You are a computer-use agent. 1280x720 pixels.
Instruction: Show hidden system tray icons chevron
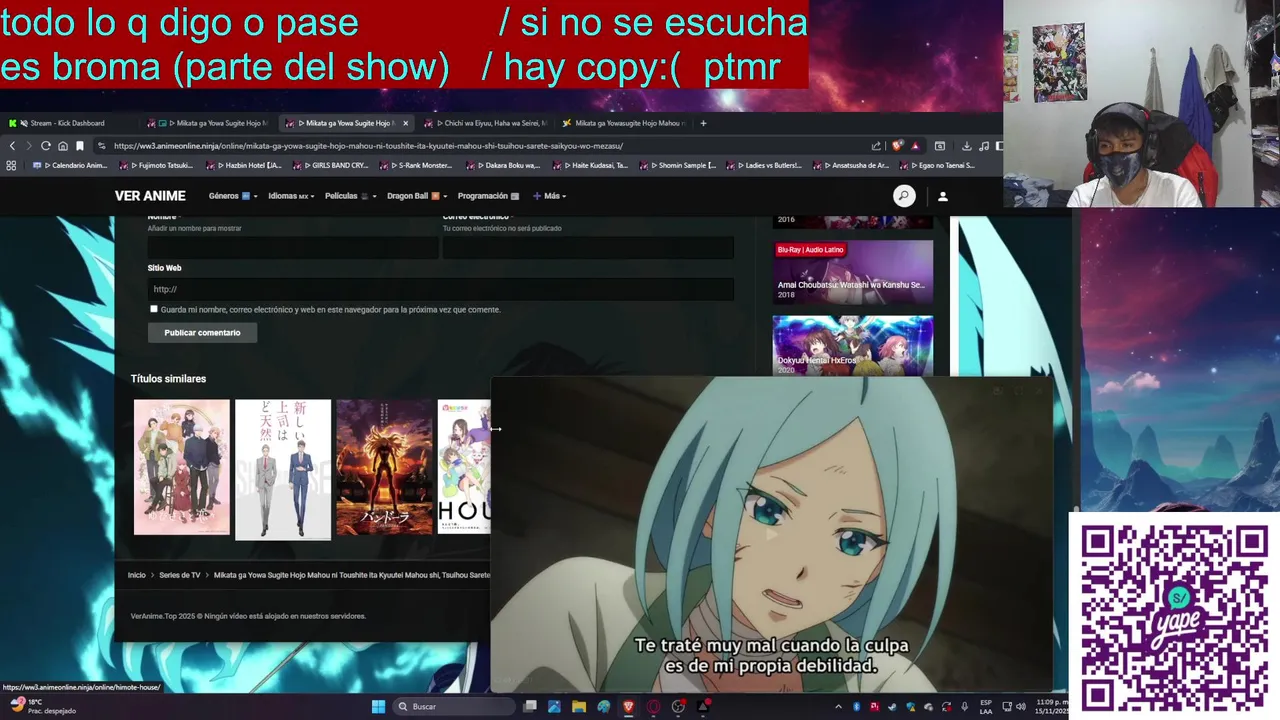tap(838, 707)
